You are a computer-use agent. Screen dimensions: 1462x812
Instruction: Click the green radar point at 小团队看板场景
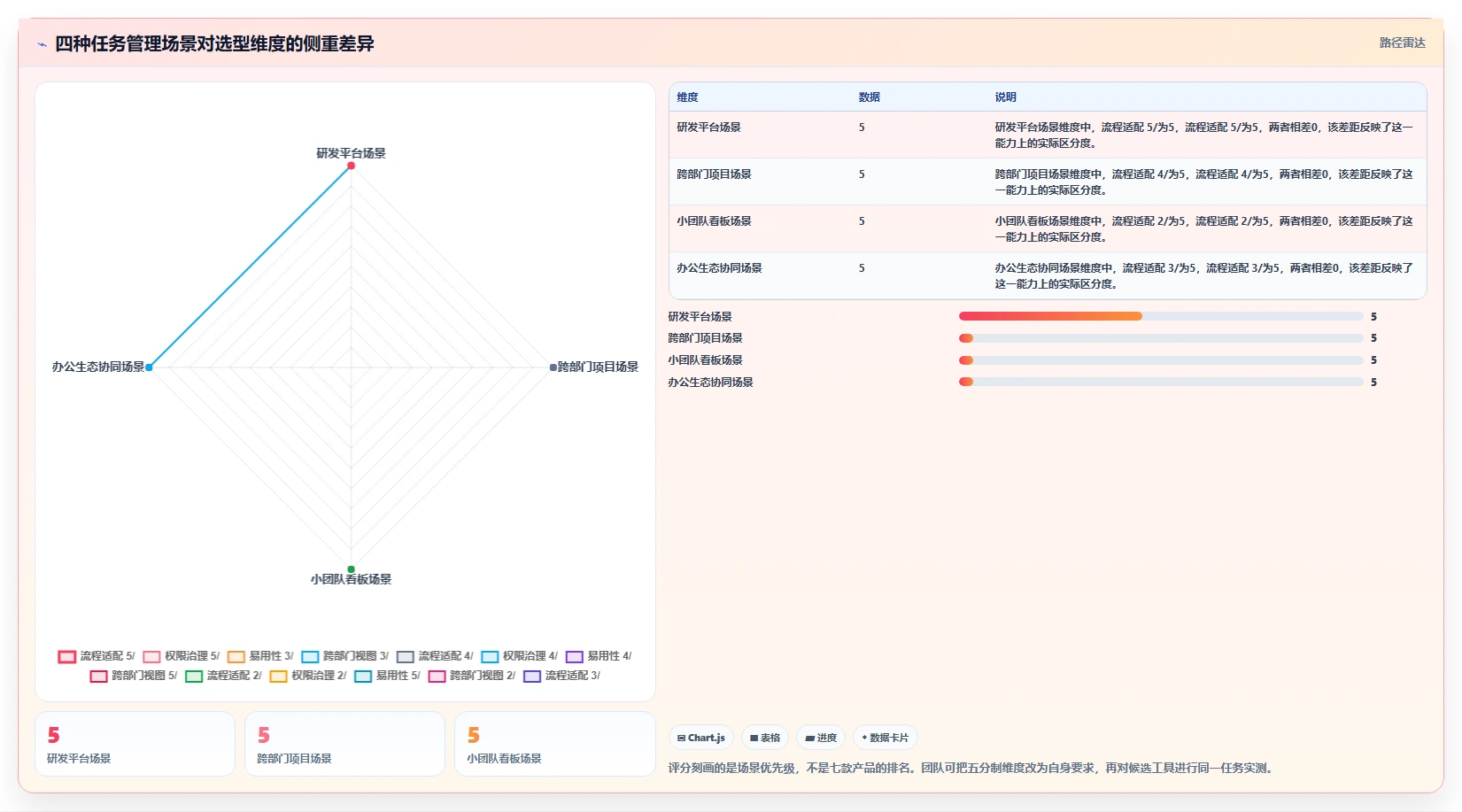click(351, 569)
